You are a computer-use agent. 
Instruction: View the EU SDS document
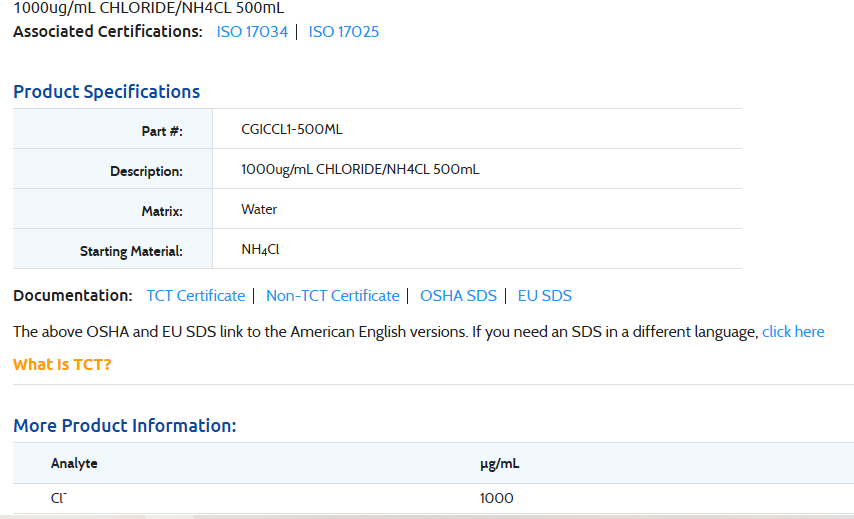click(x=544, y=296)
